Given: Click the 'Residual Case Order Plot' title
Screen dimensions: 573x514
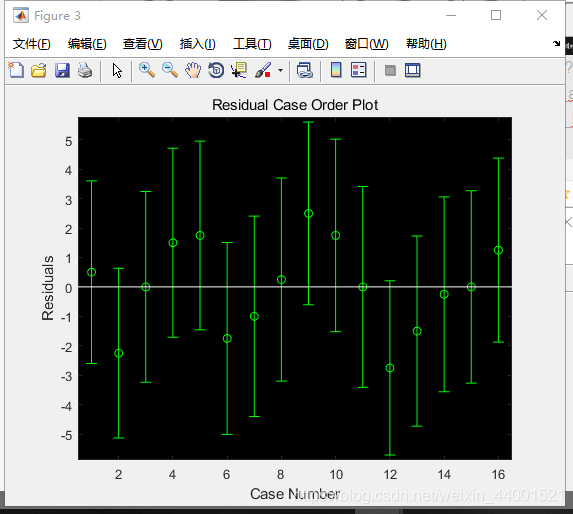Looking at the screenshot, I should (x=295, y=105).
